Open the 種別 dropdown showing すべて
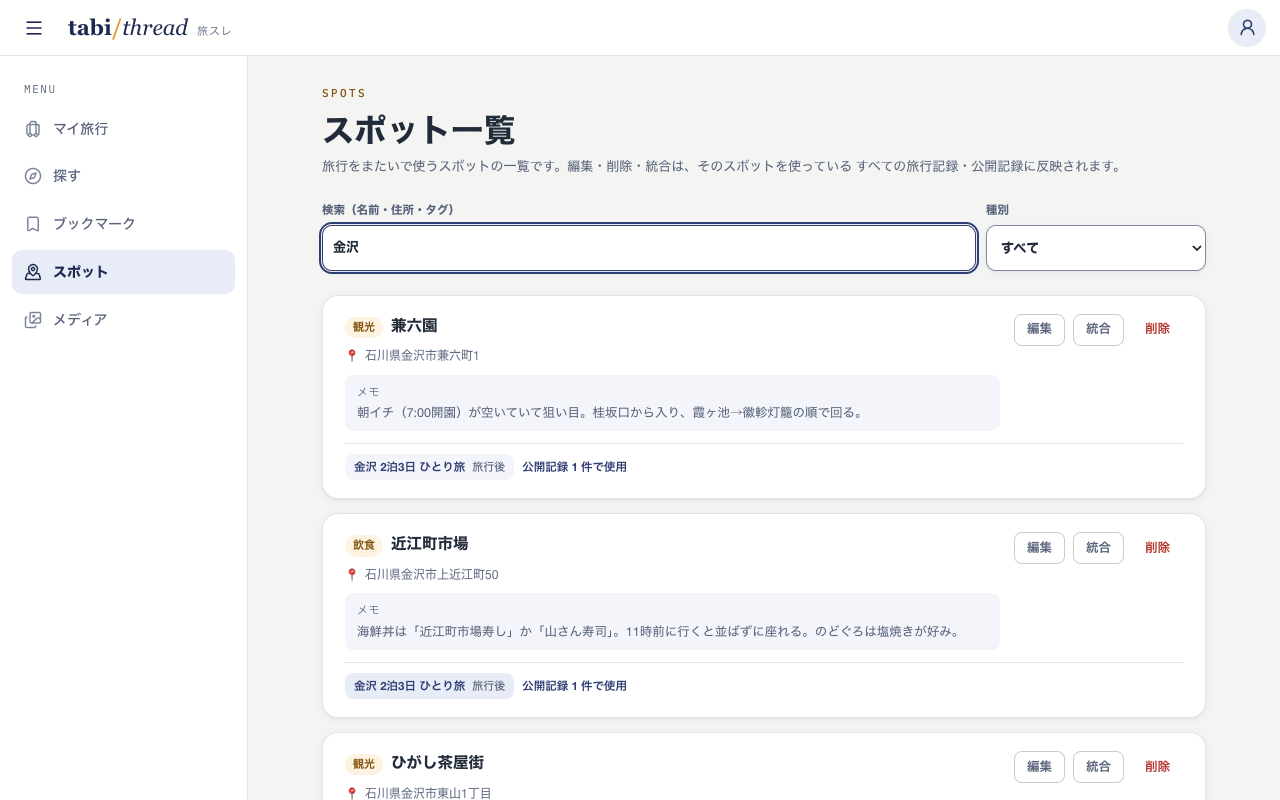Viewport: 1280px width, 800px height. click(1096, 248)
